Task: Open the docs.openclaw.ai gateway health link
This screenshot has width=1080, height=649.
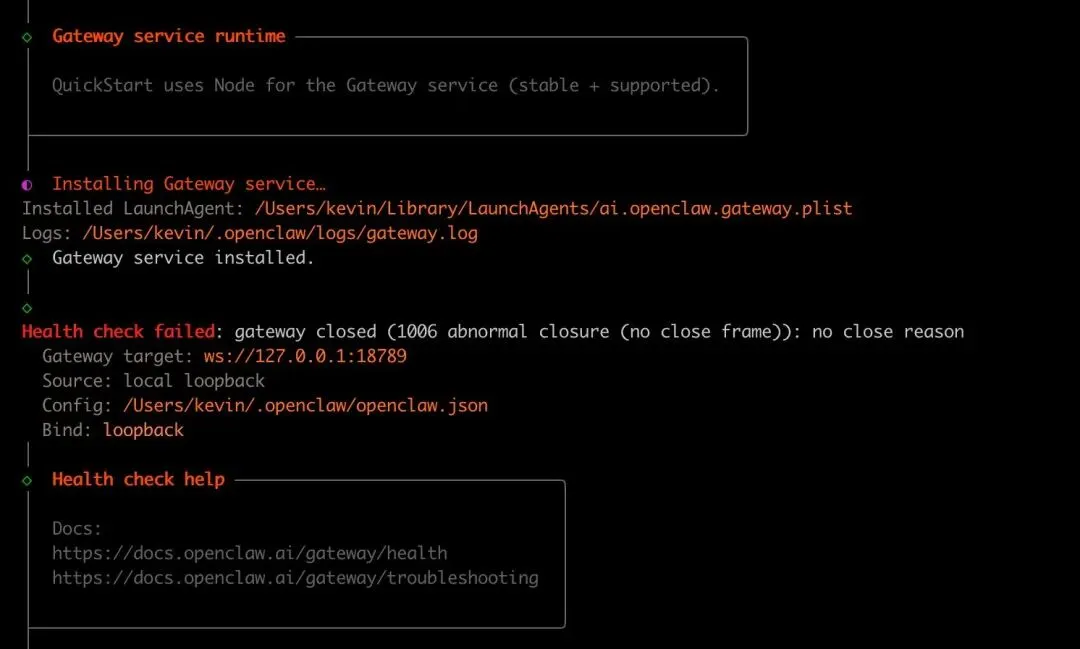Action: click(249, 553)
